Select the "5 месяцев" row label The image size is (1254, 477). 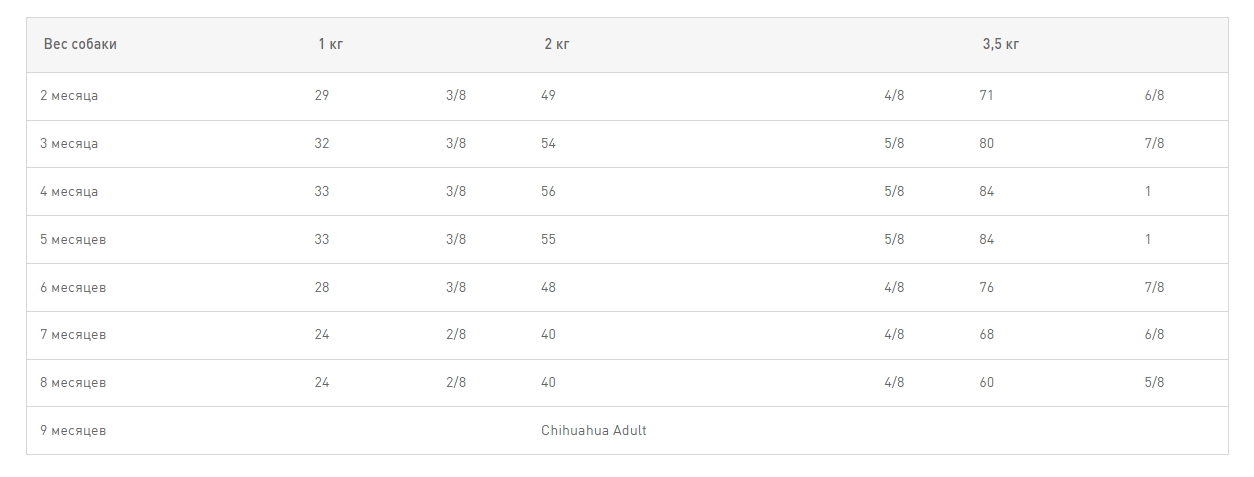(x=73, y=240)
